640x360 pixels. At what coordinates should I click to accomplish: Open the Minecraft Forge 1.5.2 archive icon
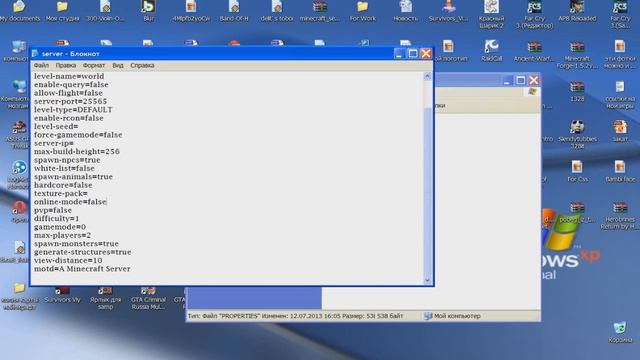[x=577, y=54]
